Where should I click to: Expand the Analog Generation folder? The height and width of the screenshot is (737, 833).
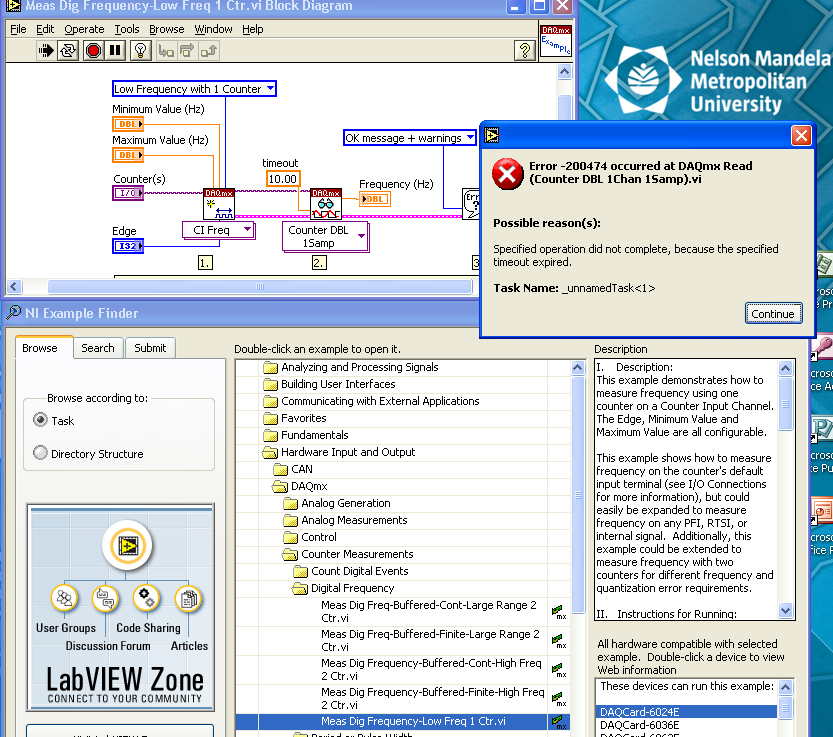click(x=291, y=503)
